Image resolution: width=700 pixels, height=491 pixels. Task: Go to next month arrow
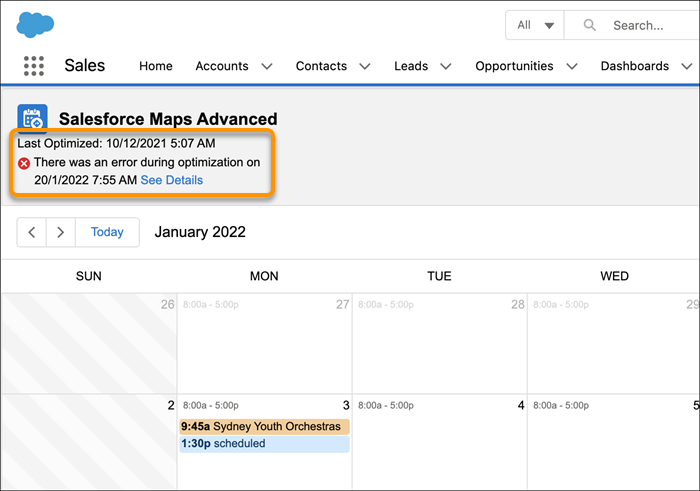click(x=61, y=232)
